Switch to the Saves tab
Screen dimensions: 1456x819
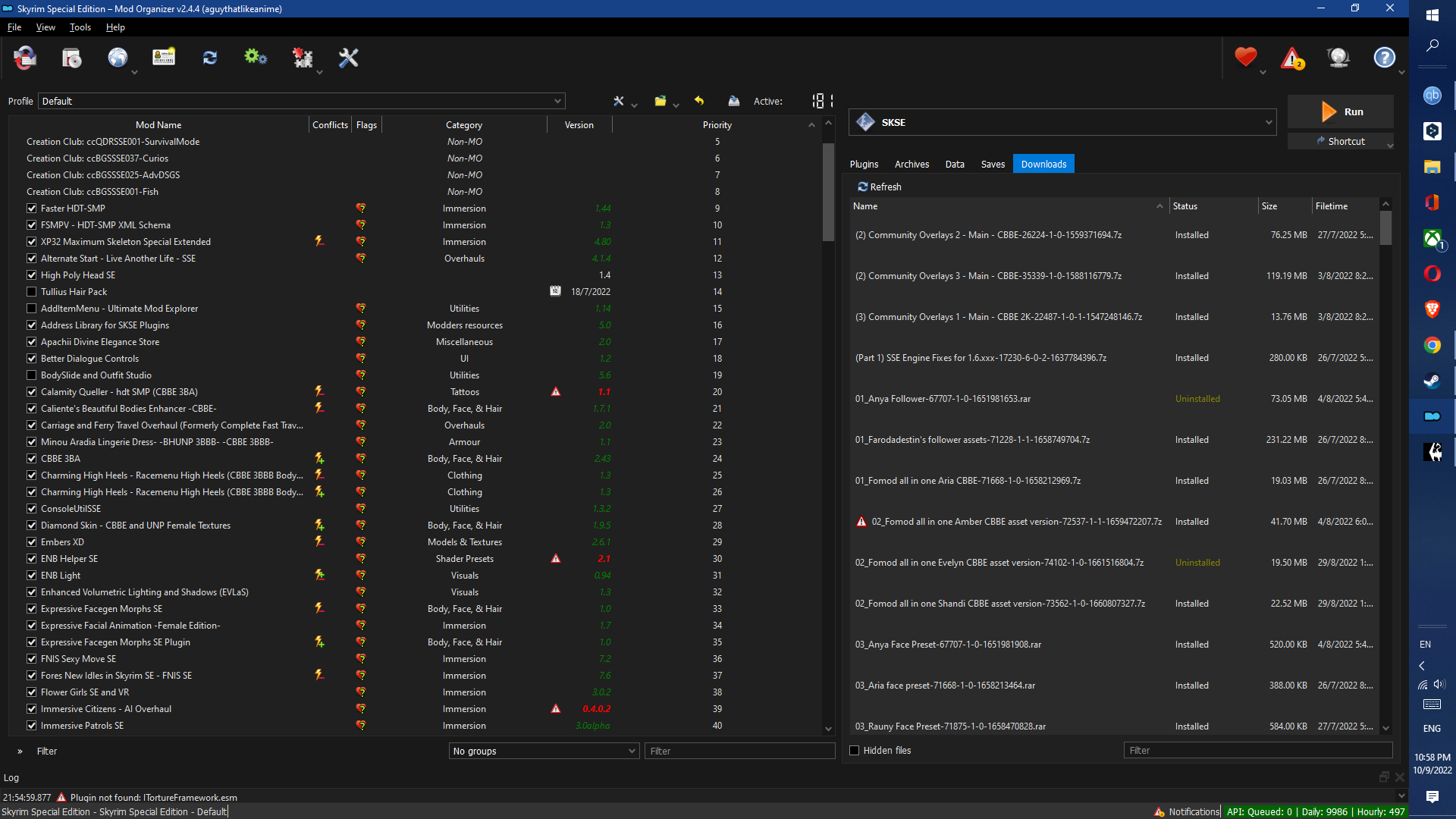point(993,164)
